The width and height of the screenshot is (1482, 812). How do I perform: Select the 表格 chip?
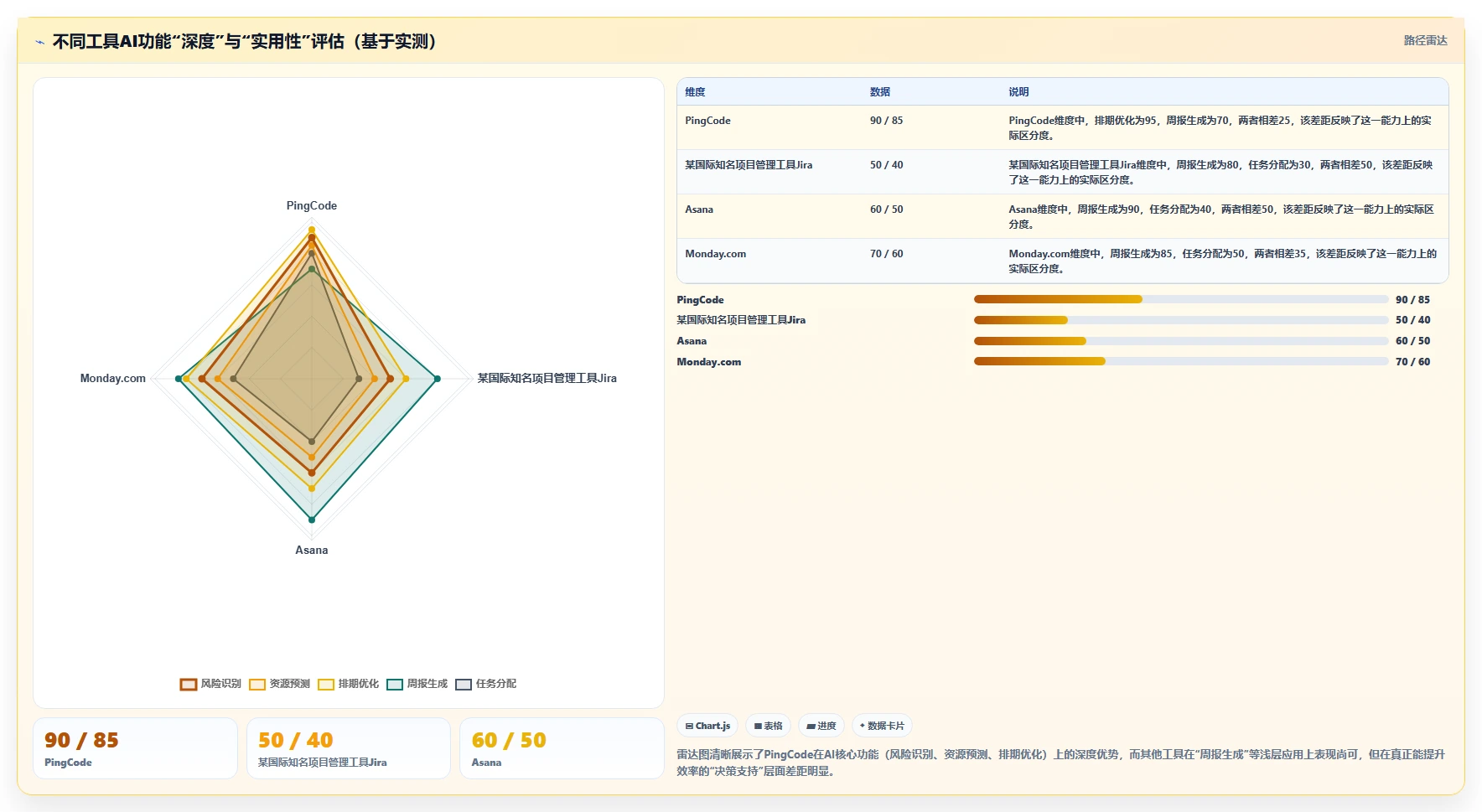[x=768, y=726]
